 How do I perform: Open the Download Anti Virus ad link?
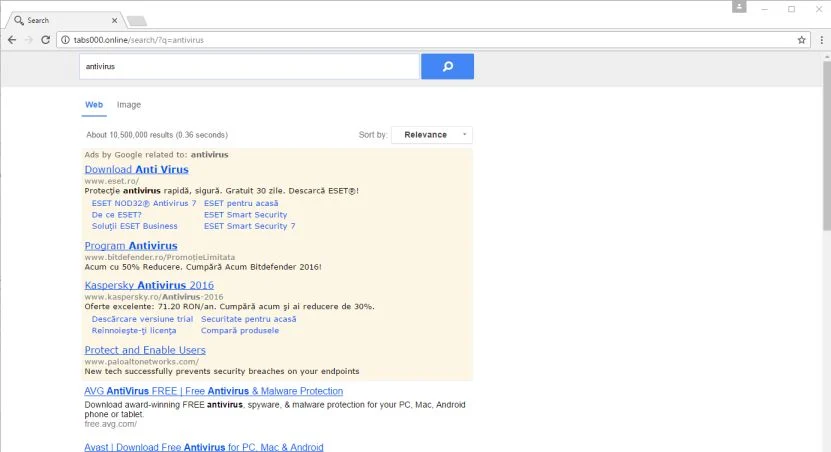pyautogui.click(x=136, y=170)
